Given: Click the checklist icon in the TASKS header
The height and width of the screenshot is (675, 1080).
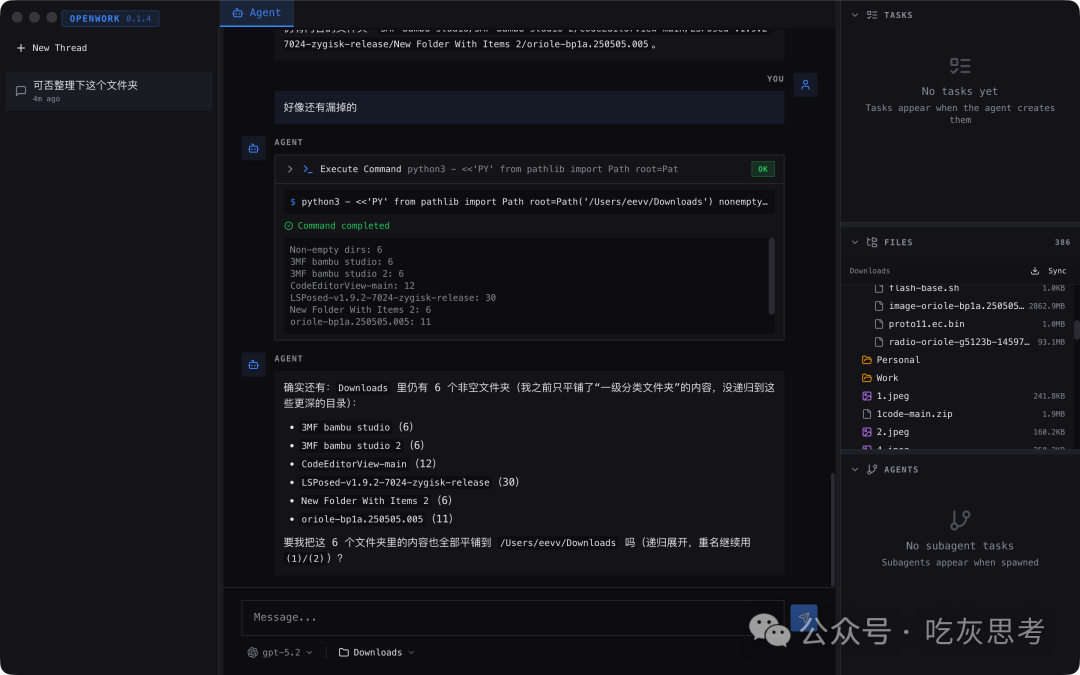Looking at the screenshot, I should [x=872, y=14].
